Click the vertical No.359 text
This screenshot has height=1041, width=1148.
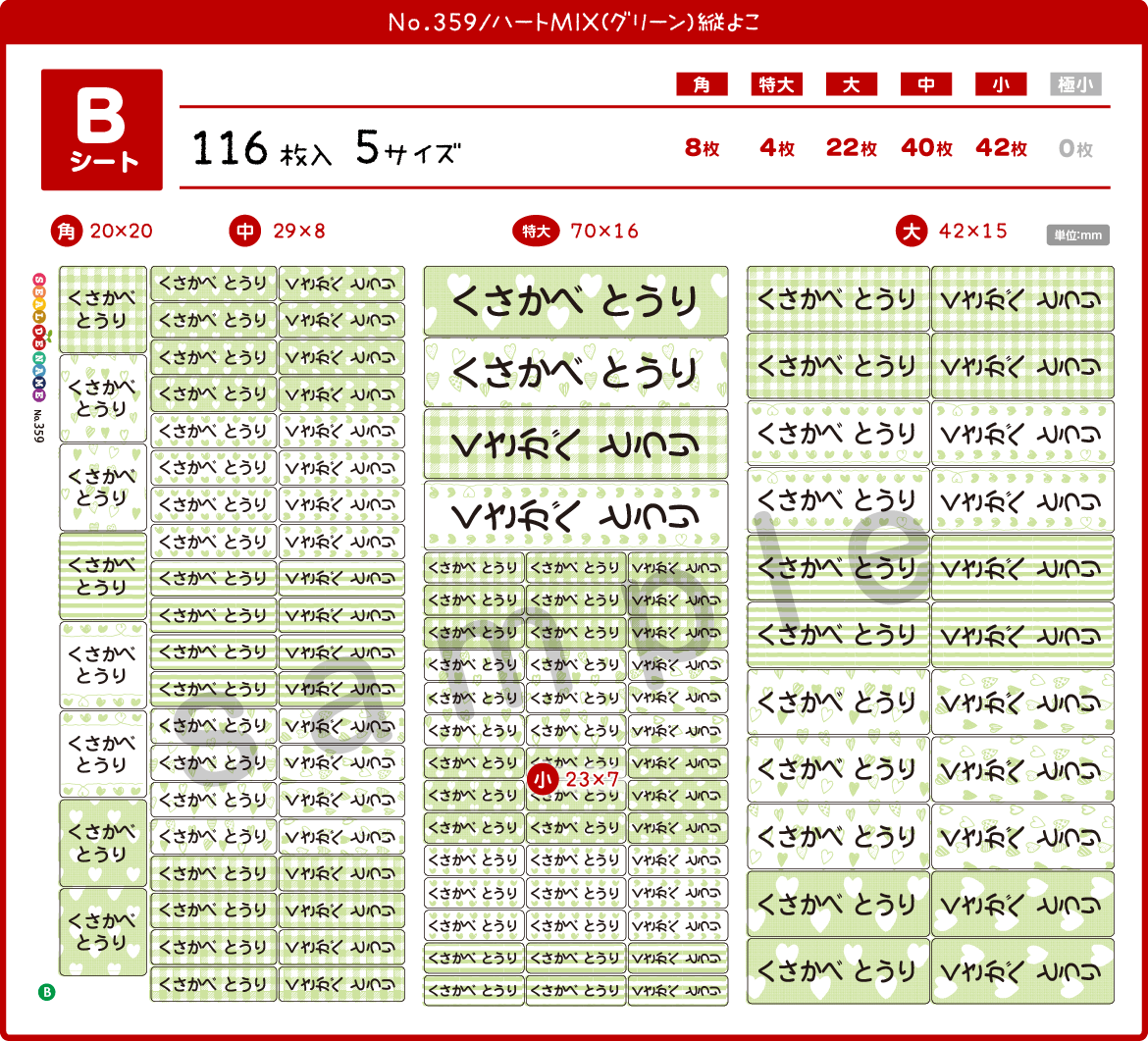39,426
